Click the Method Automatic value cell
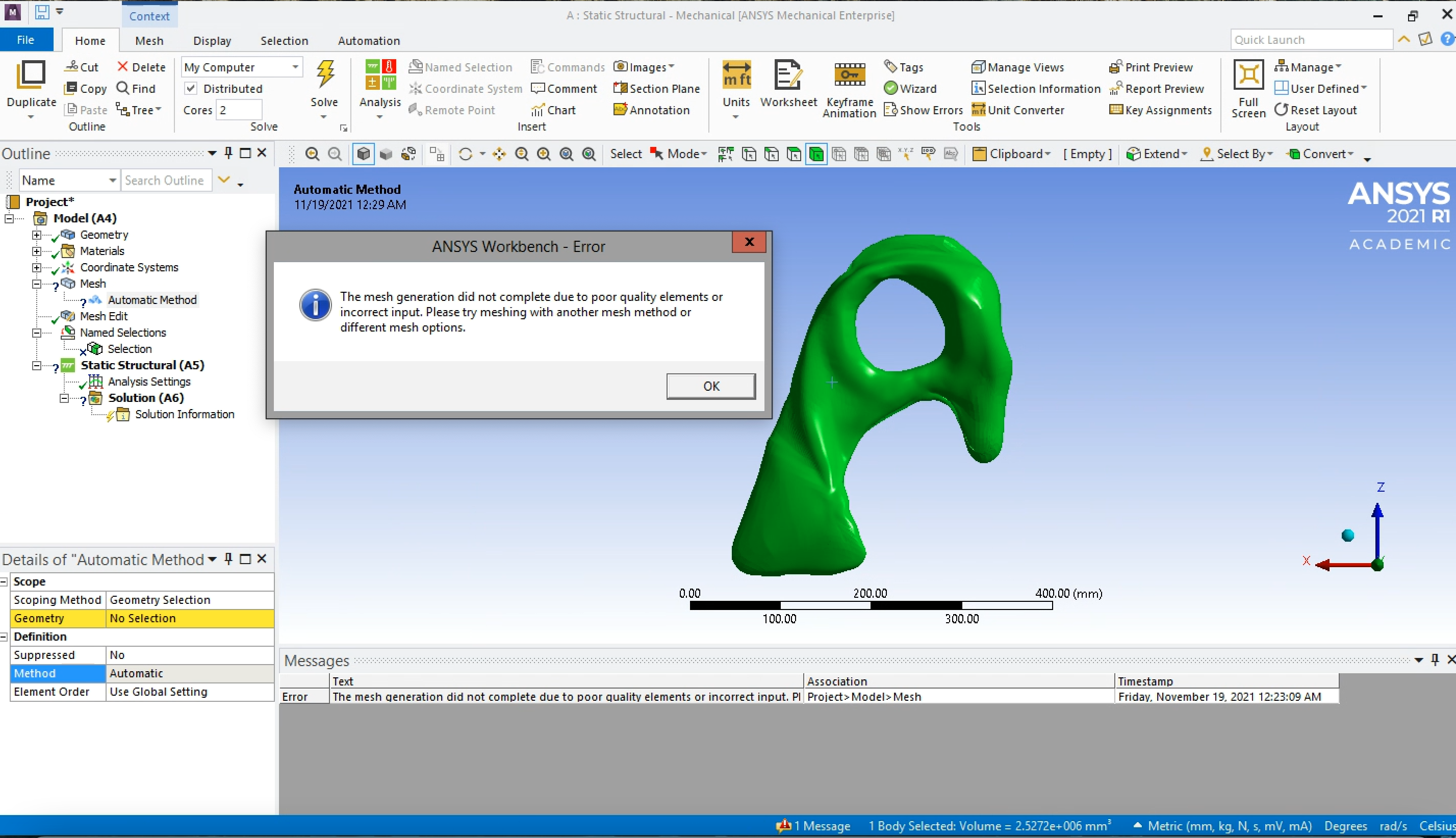This screenshot has width=1456, height=838. (x=190, y=673)
